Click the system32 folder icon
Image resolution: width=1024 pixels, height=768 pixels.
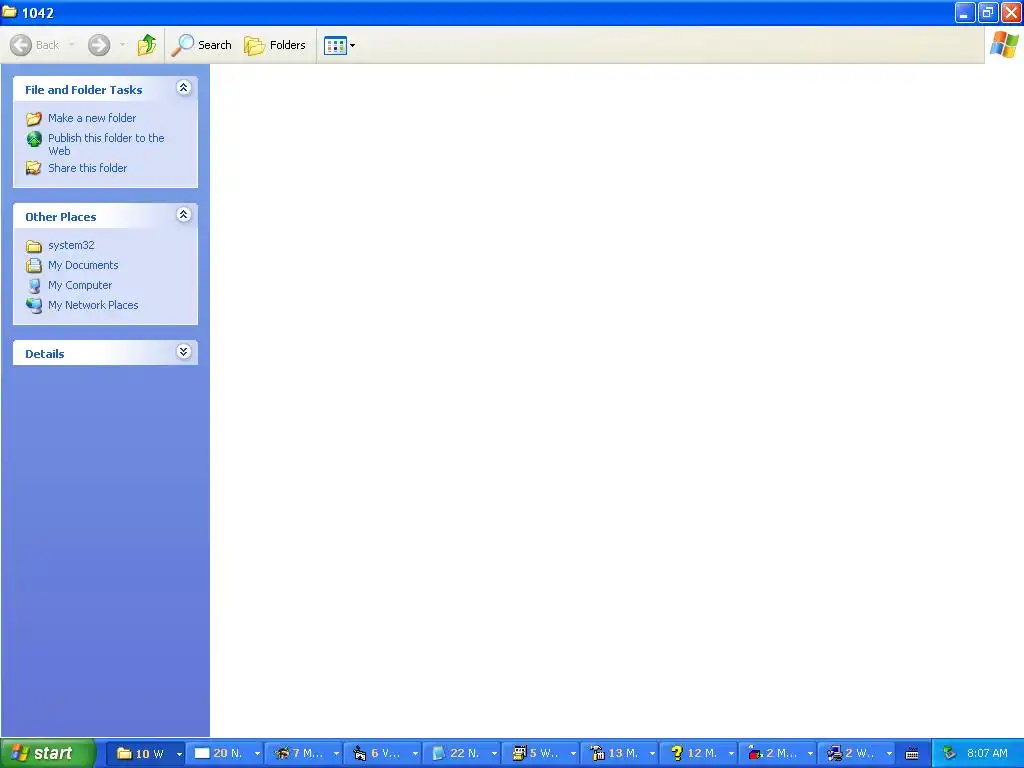[34, 246]
